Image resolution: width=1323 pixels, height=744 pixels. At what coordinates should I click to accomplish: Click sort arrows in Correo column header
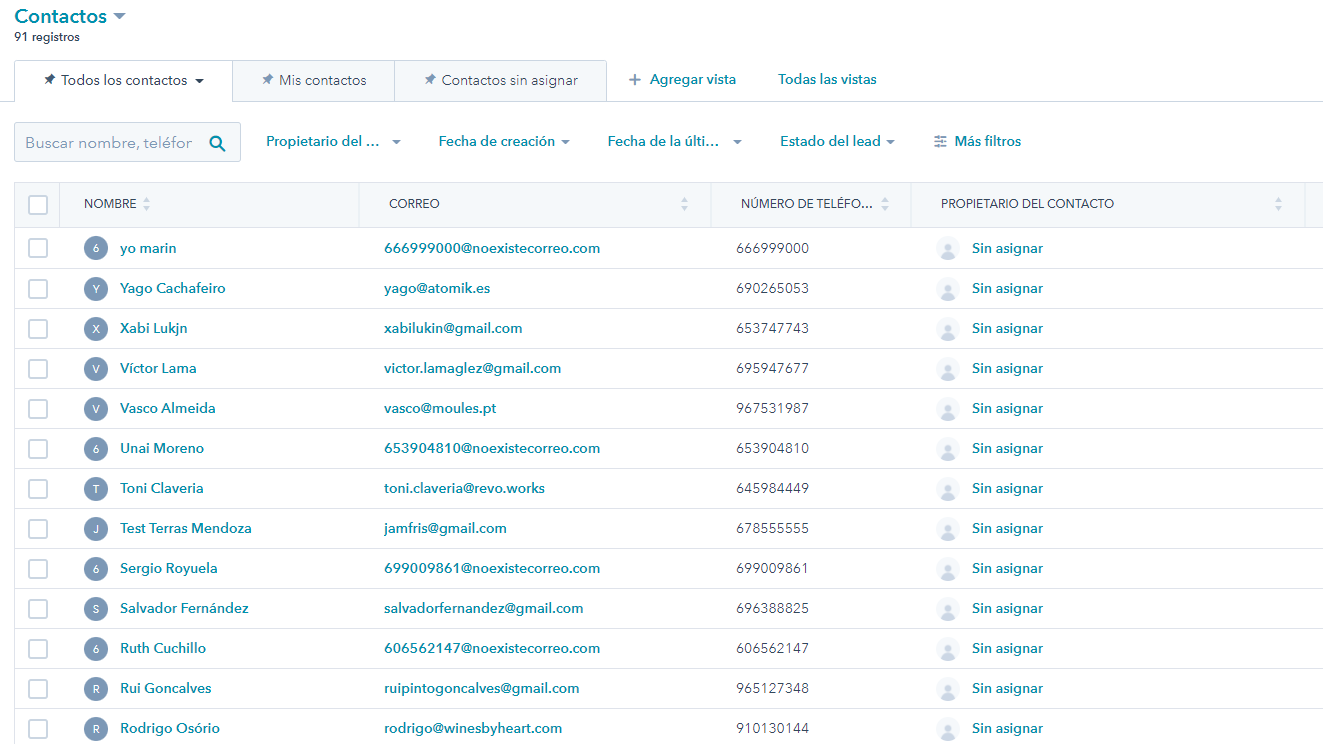684,204
